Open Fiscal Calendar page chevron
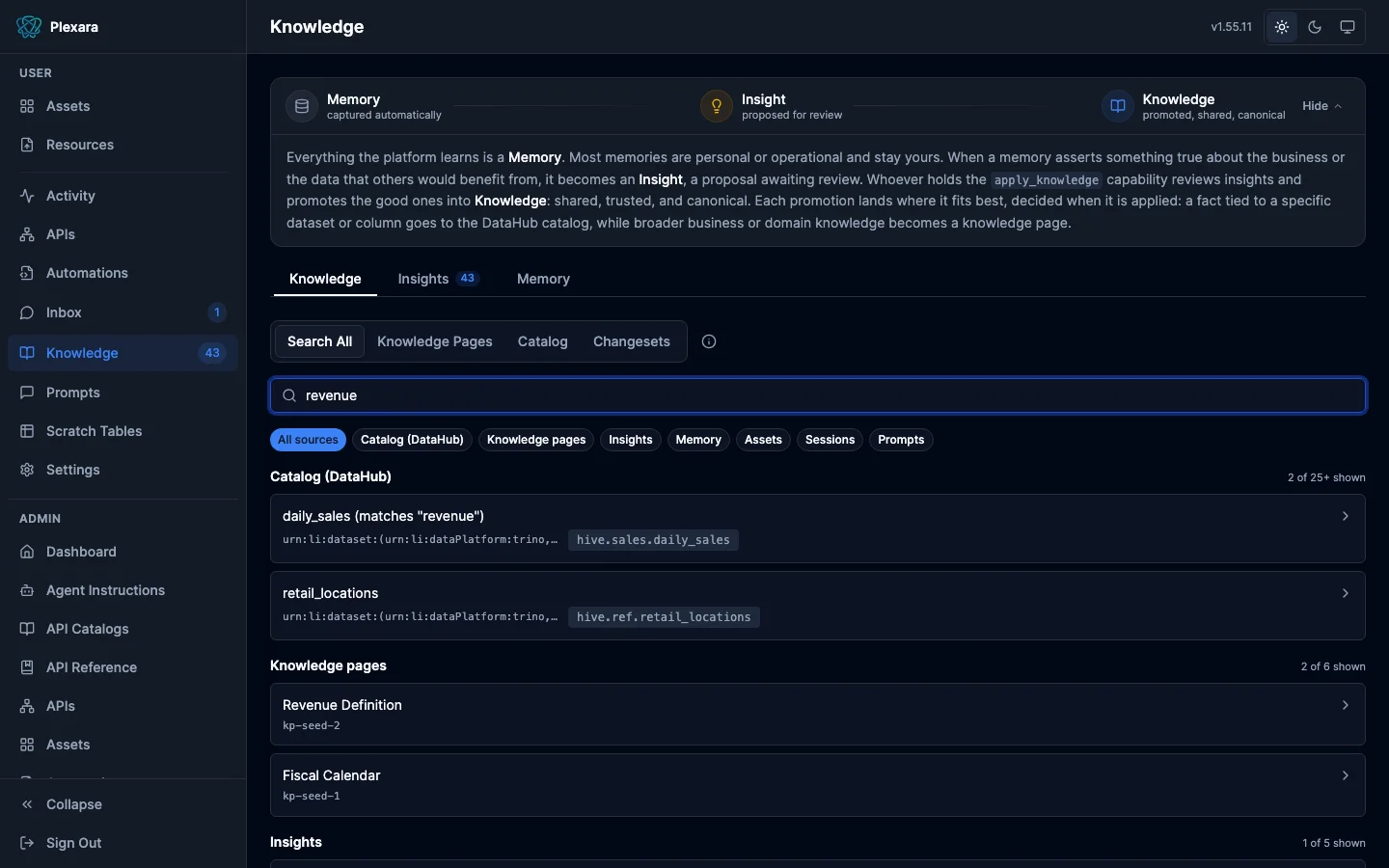The image size is (1389, 868). click(1346, 775)
